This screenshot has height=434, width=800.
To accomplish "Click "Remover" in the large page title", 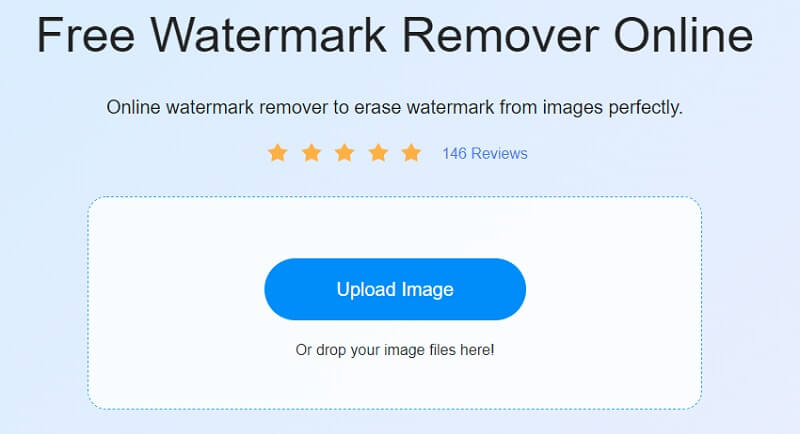I will tap(501, 35).
